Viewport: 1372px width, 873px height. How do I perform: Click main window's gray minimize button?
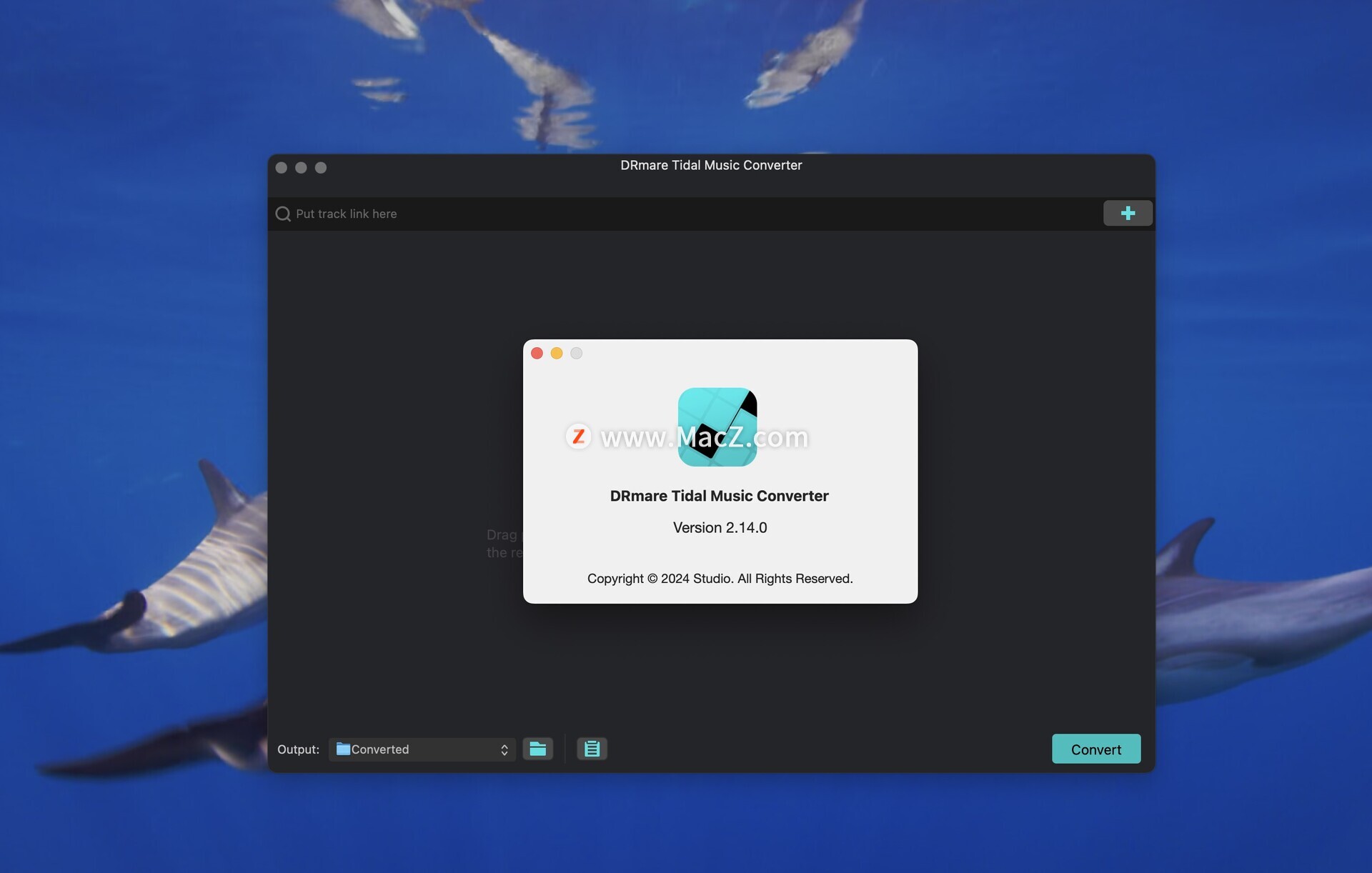point(301,167)
